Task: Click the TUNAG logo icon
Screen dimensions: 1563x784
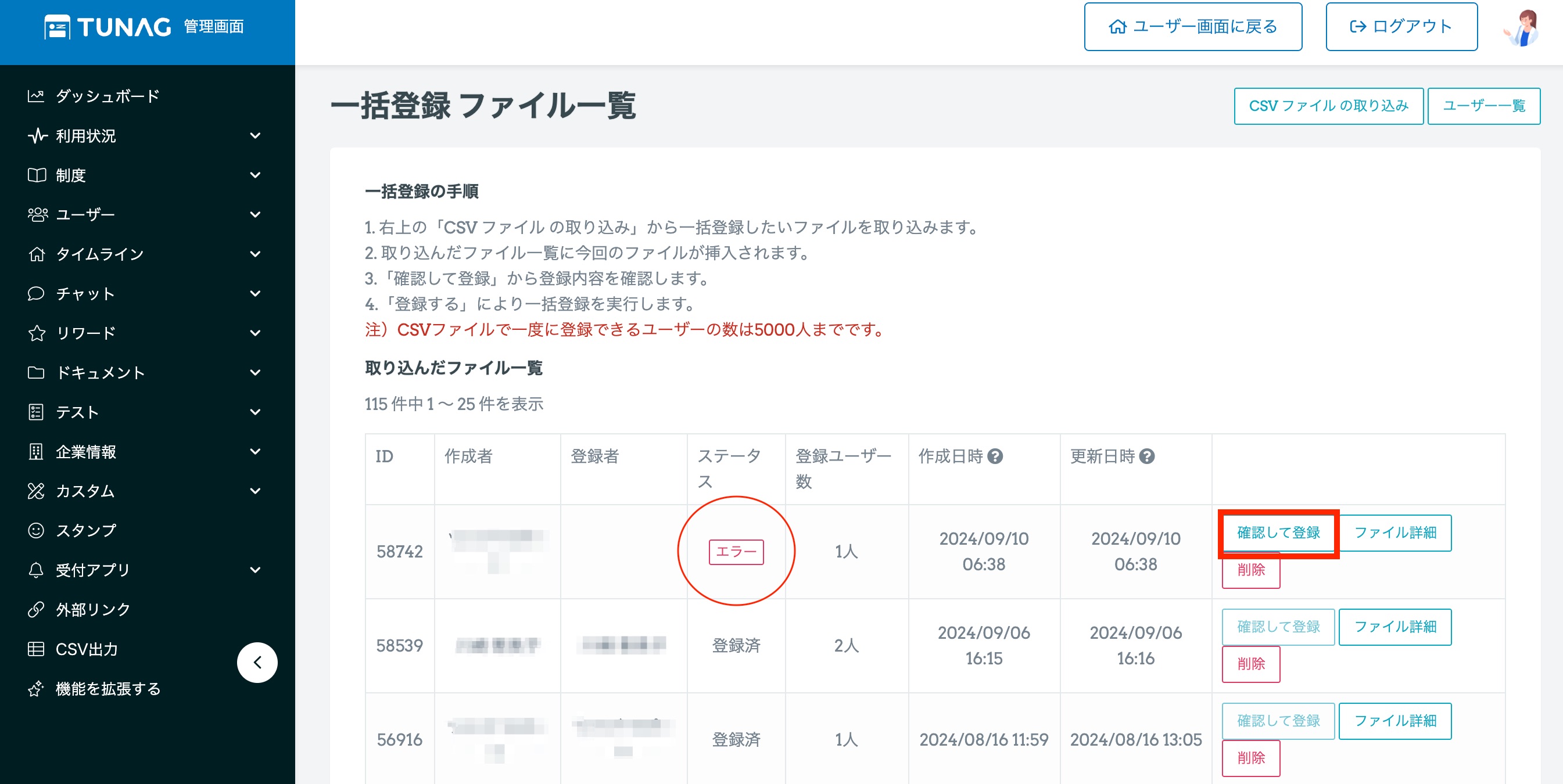Action: [x=57, y=27]
